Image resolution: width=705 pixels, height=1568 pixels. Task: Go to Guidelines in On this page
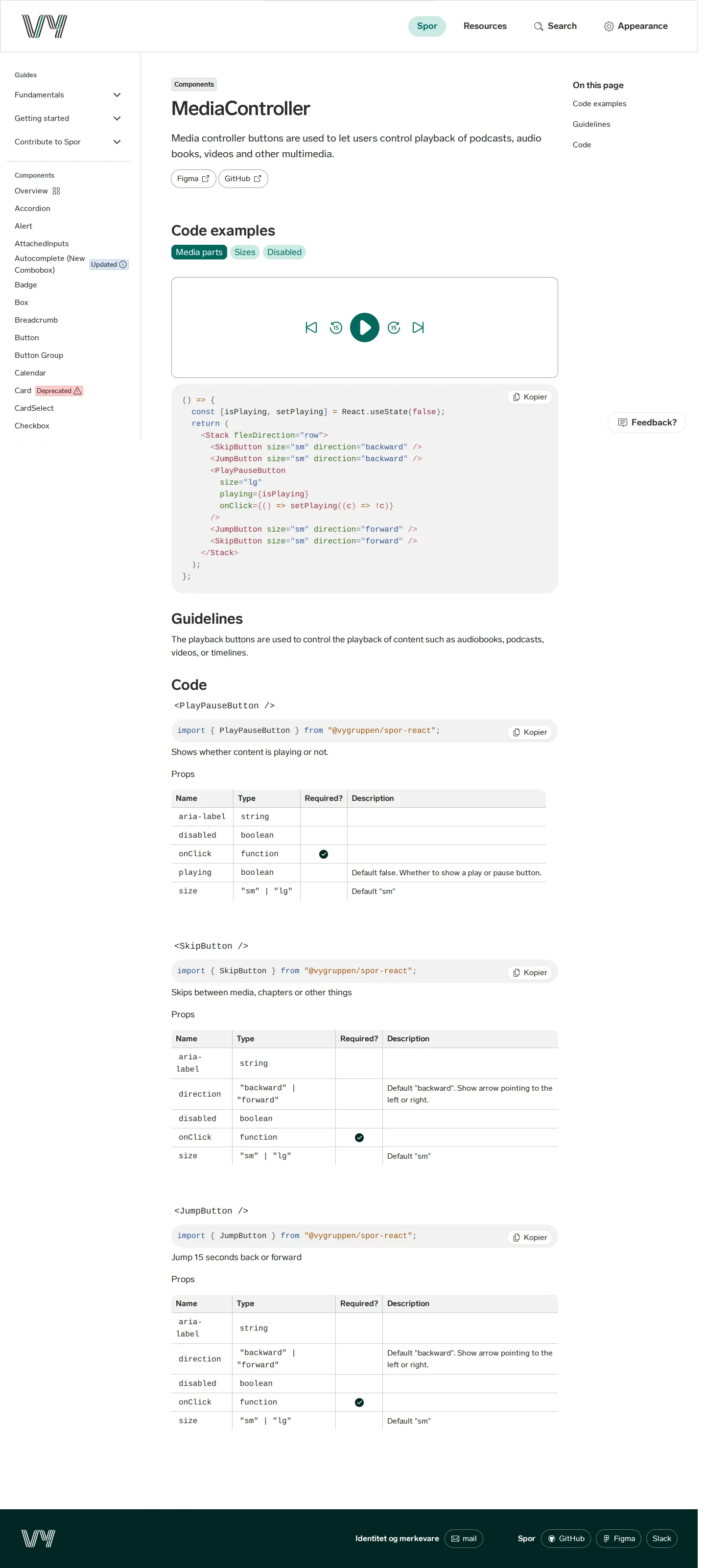click(590, 124)
